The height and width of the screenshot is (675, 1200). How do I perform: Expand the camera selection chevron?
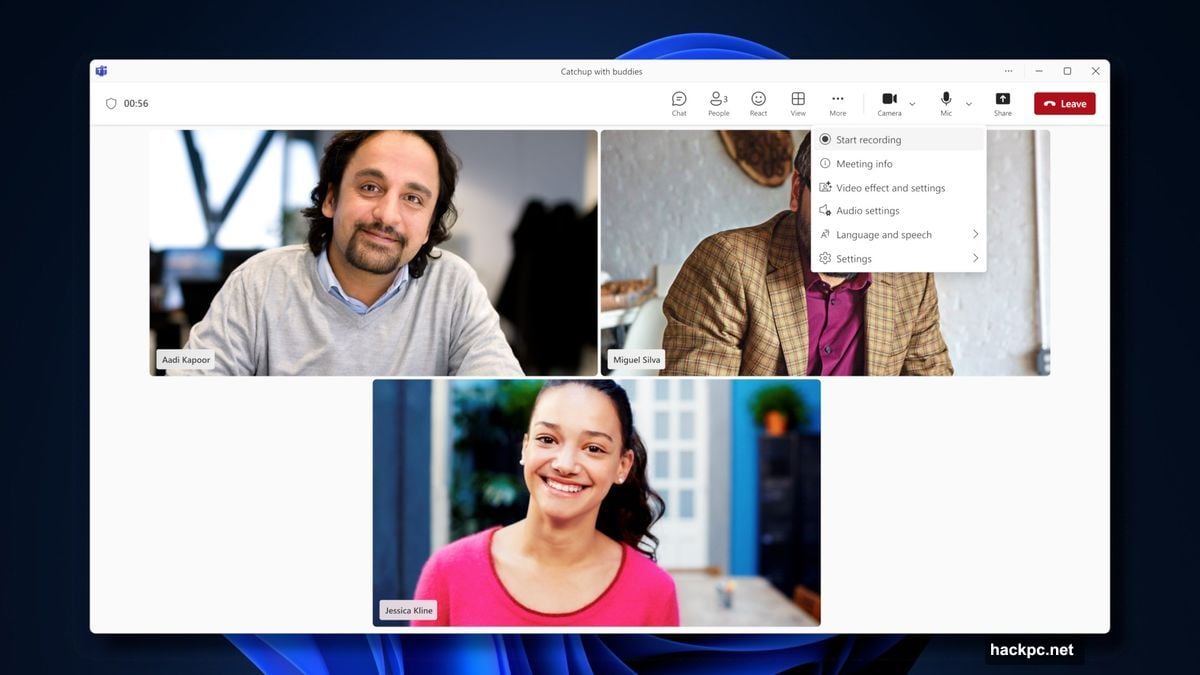click(912, 104)
